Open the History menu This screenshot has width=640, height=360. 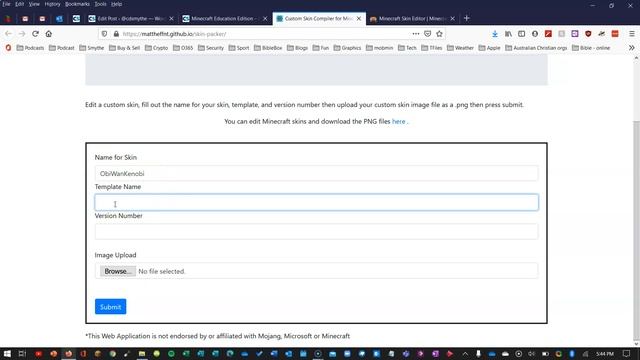click(52, 4)
